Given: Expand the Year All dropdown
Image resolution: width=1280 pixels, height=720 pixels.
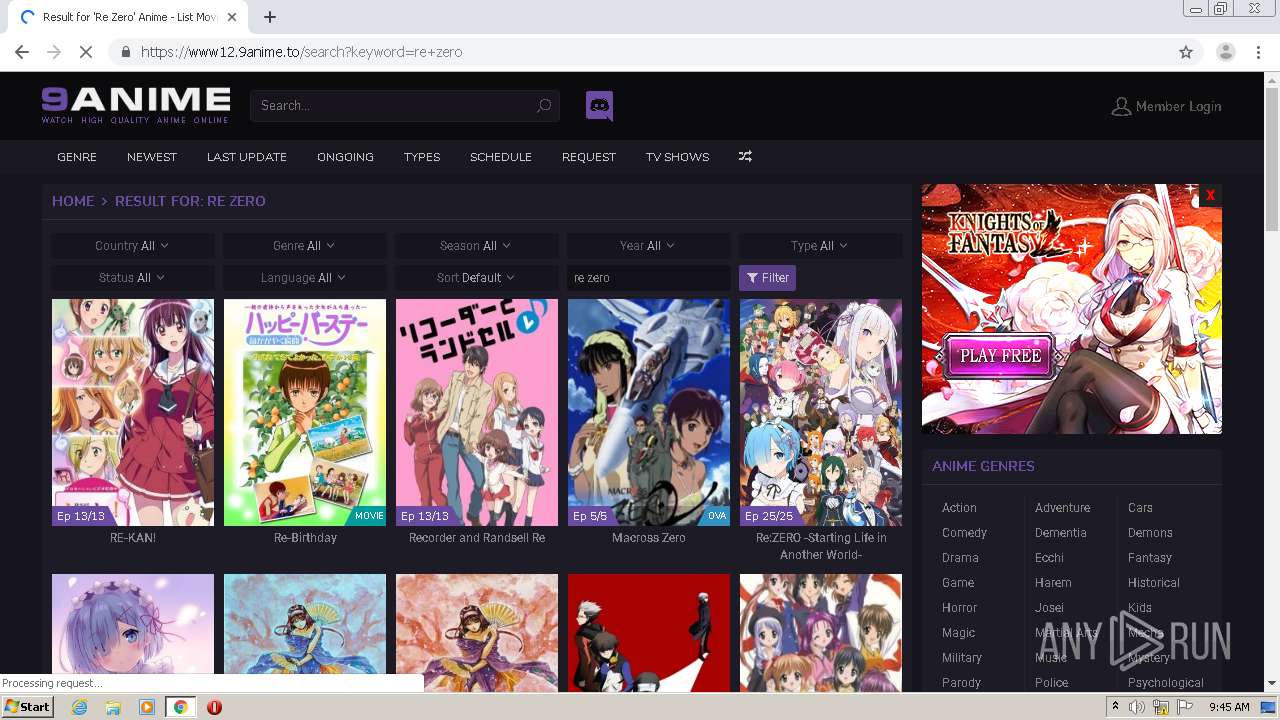Looking at the screenshot, I should click(649, 246).
